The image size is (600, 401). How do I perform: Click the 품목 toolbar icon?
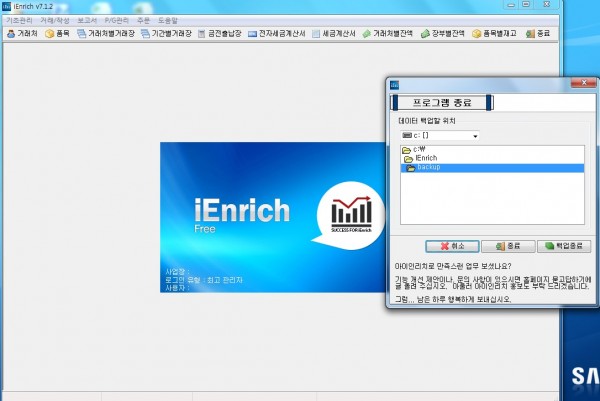coord(59,33)
